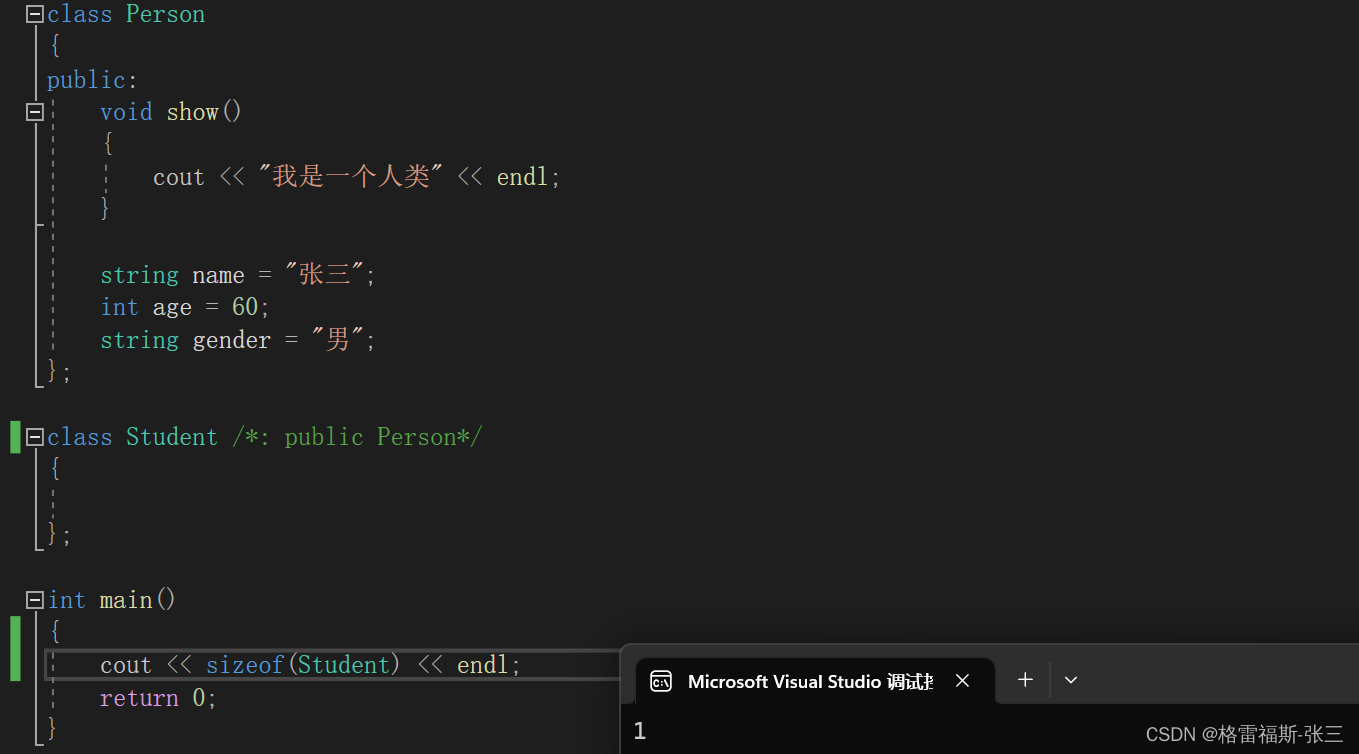The width and height of the screenshot is (1359, 754).
Task: Click the 'show' function name
Action: (x=193, y=112)
